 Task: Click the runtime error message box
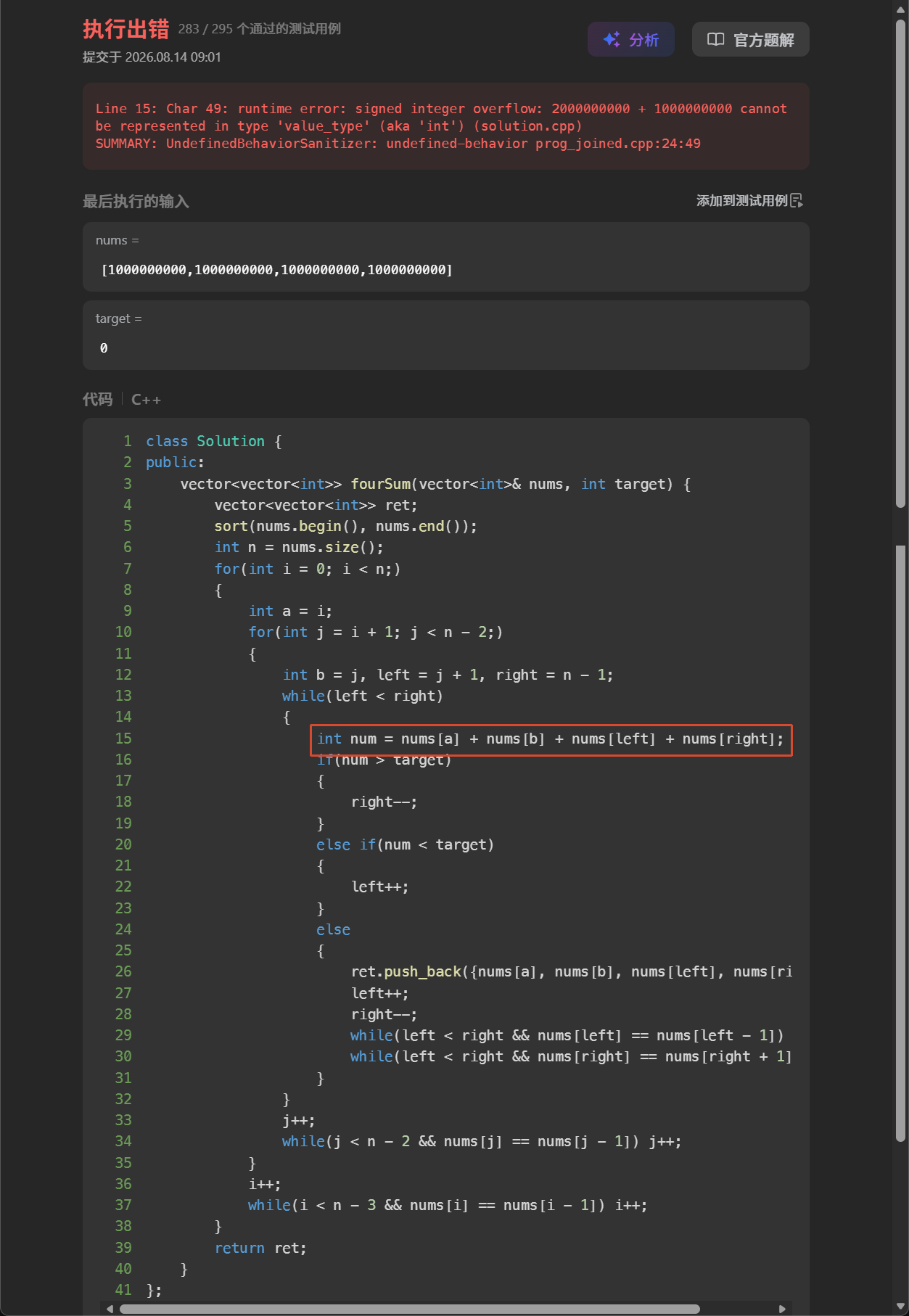click(445, 126)
